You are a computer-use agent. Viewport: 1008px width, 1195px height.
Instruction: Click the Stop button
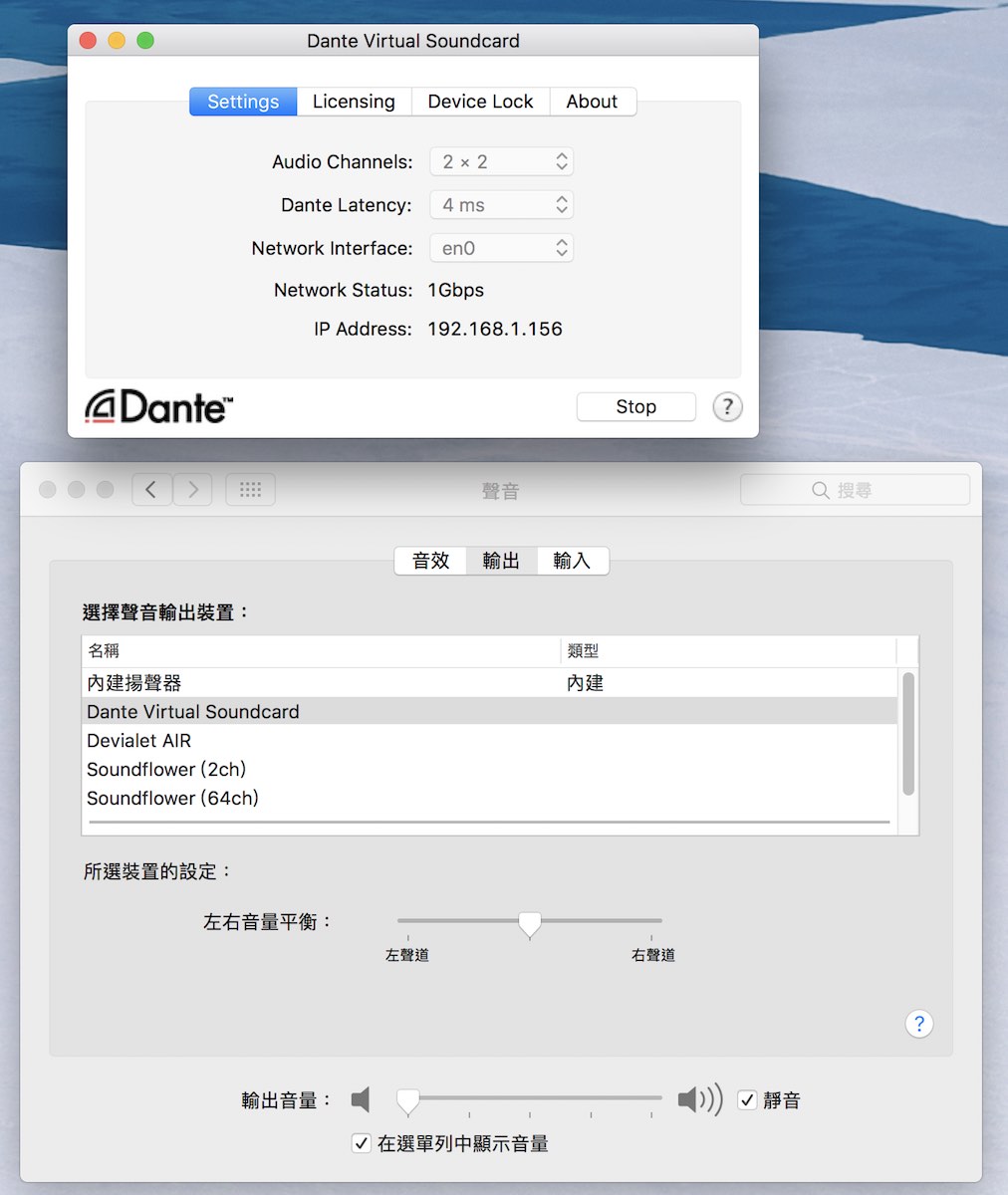point(635,406)
